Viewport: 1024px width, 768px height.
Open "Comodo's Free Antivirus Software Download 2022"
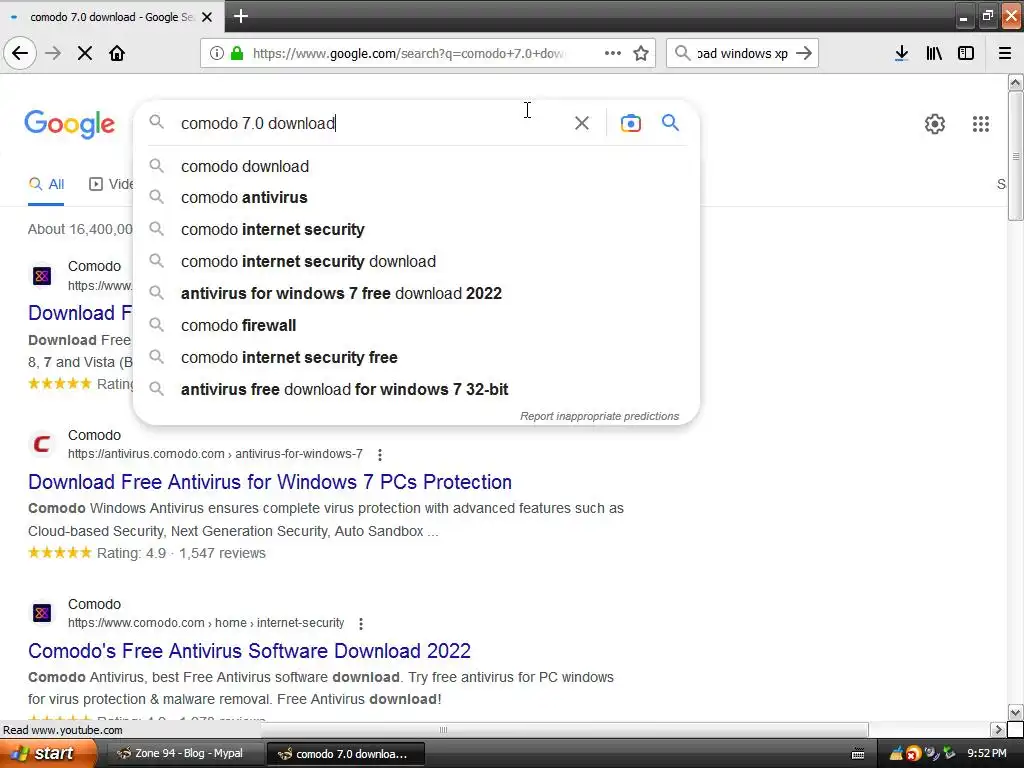[x=249, y=651]
